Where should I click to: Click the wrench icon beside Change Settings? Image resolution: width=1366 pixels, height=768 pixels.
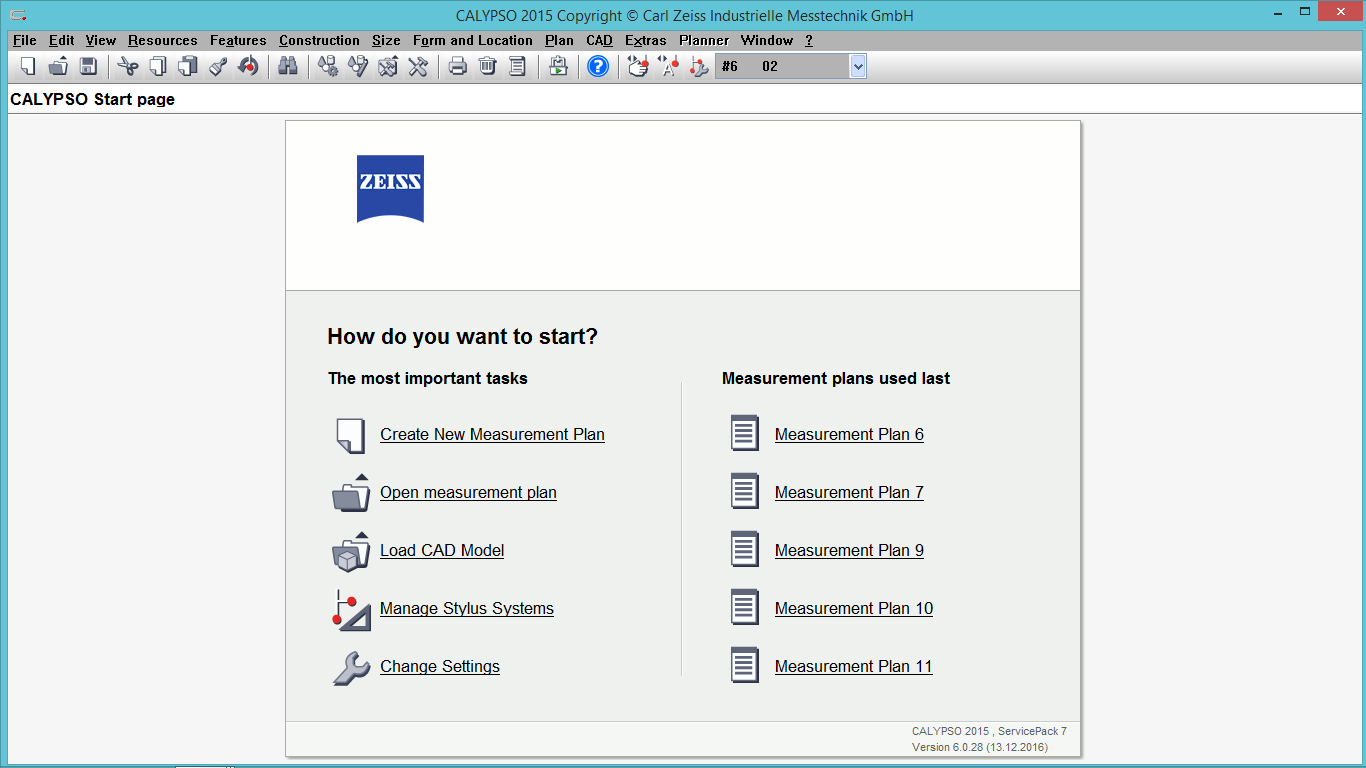pyautogui.click(x=351, y=667)
